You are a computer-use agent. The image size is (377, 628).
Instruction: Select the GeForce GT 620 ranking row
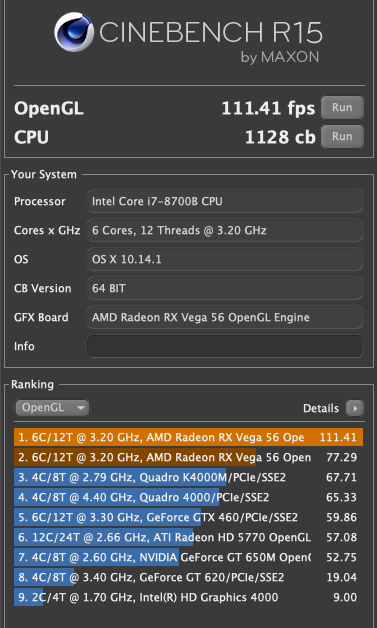[188, 578]
